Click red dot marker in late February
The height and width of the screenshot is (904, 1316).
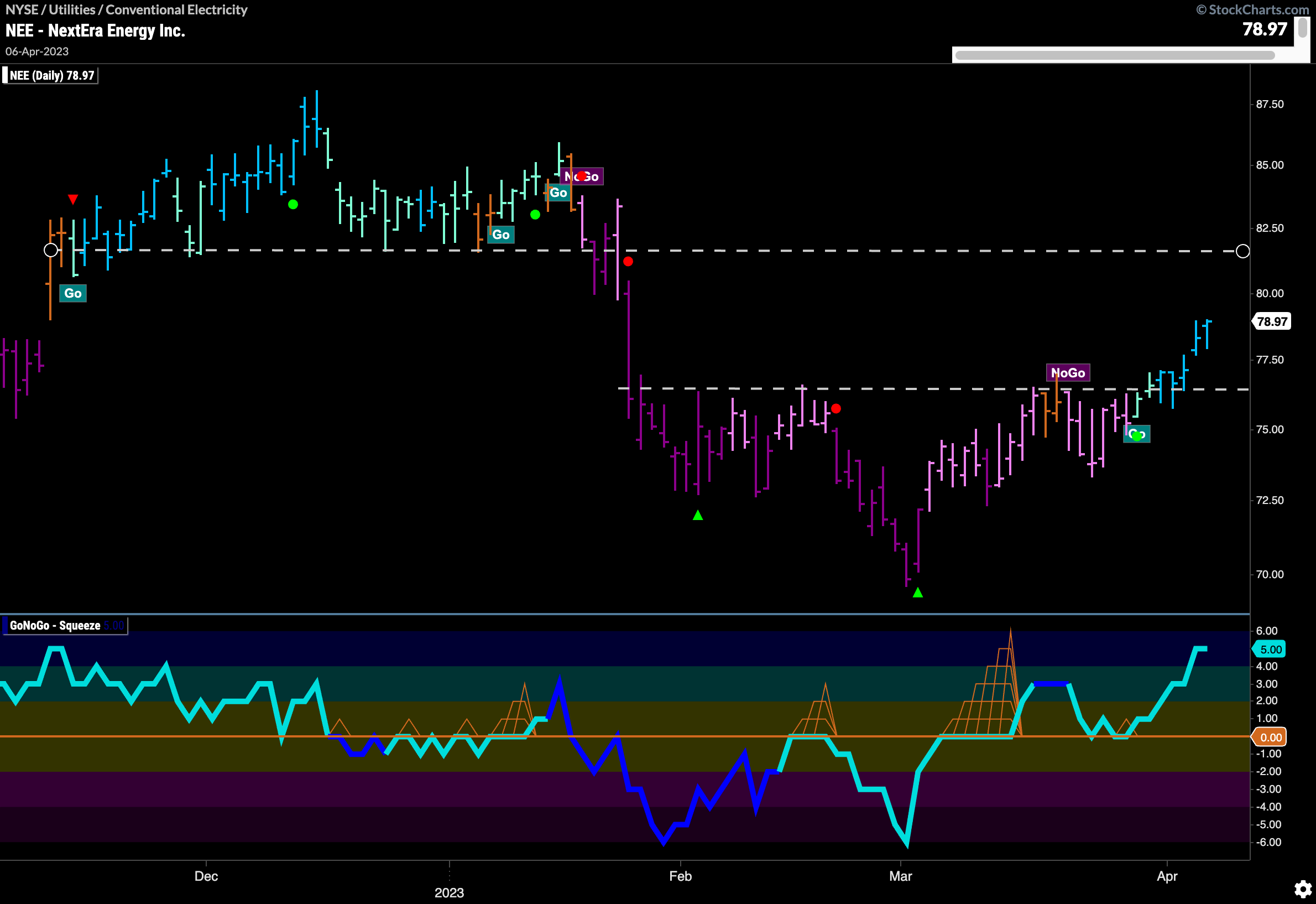836,408
